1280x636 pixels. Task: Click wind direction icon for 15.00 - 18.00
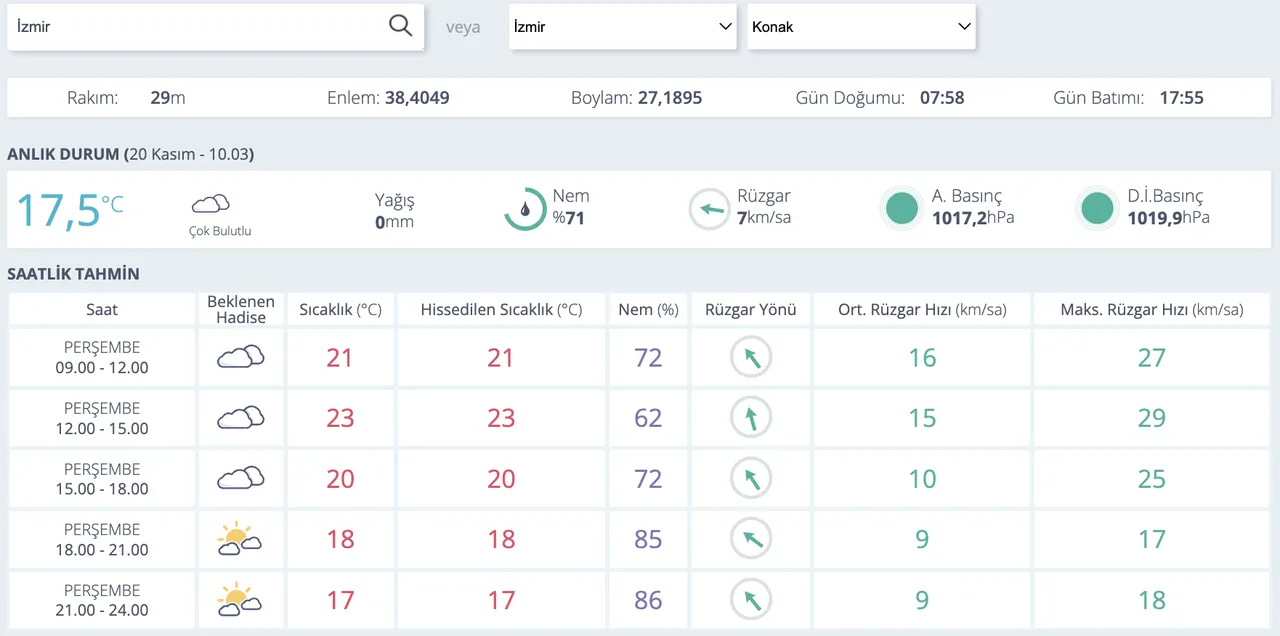(x=750, y=479)
